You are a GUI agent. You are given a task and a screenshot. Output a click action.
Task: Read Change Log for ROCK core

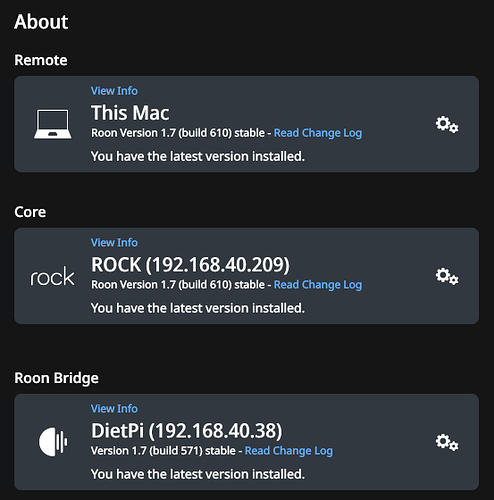coord(318,285)
